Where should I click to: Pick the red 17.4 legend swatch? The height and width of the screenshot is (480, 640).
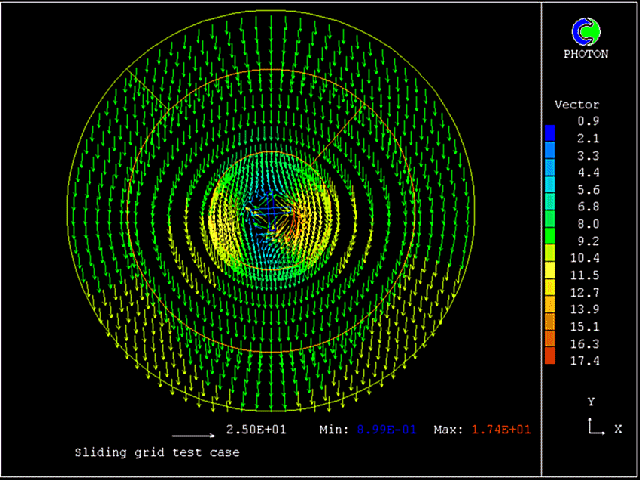click(x=550, y=357)
